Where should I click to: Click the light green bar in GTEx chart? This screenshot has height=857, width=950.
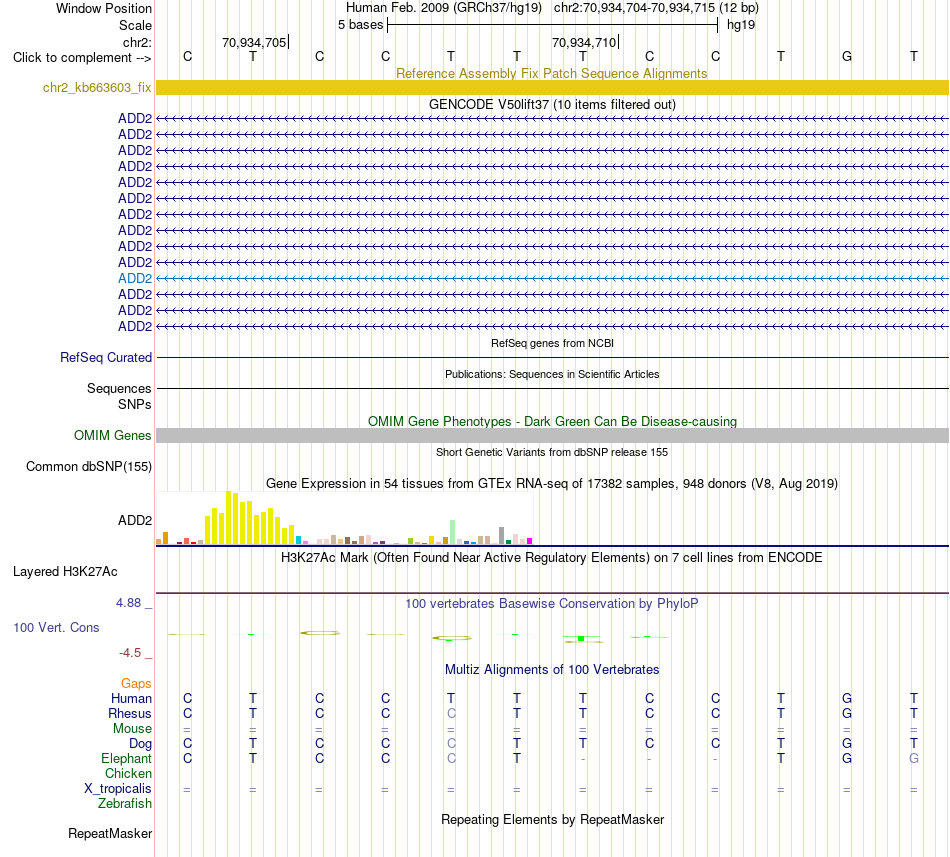[x=452, y=532]
